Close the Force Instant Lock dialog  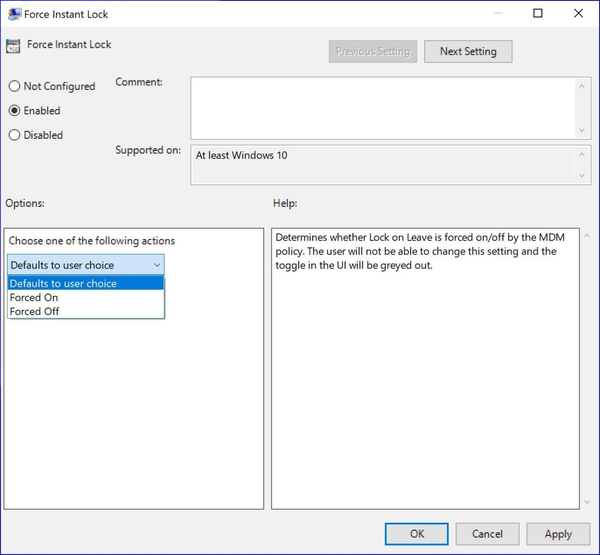pos(578,13)
